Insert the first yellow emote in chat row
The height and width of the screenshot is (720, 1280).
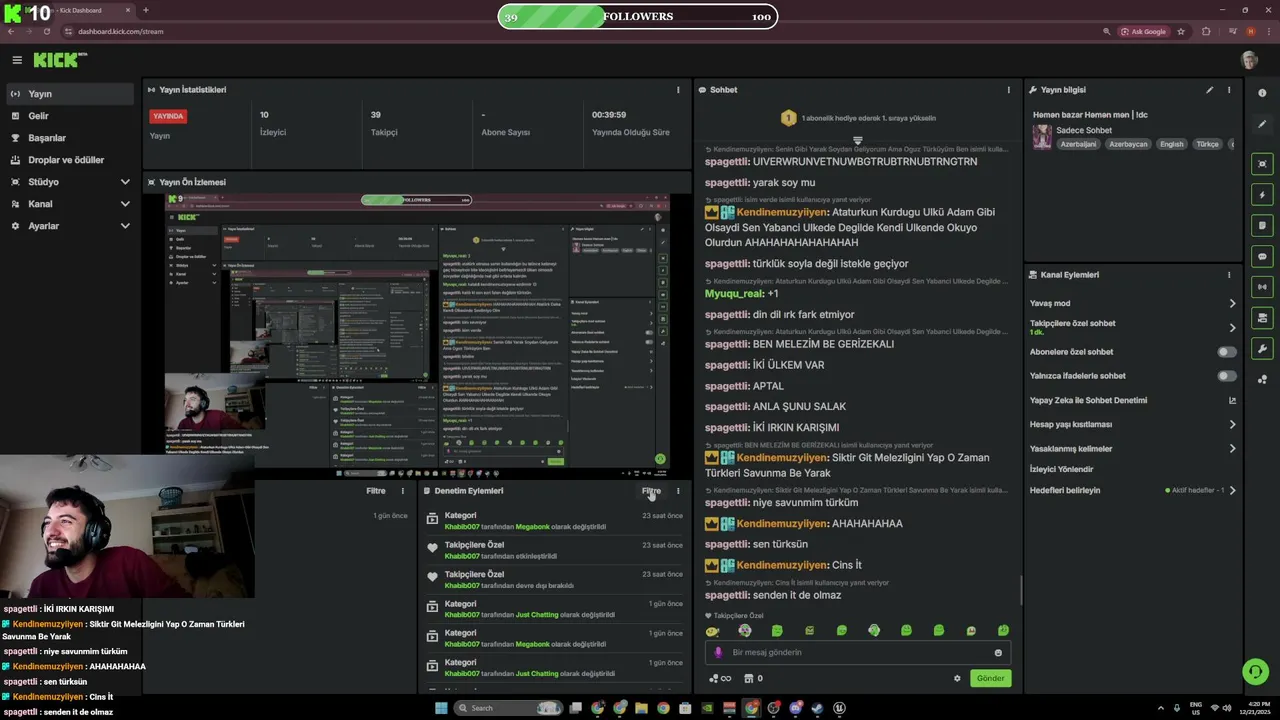[712, 631]
